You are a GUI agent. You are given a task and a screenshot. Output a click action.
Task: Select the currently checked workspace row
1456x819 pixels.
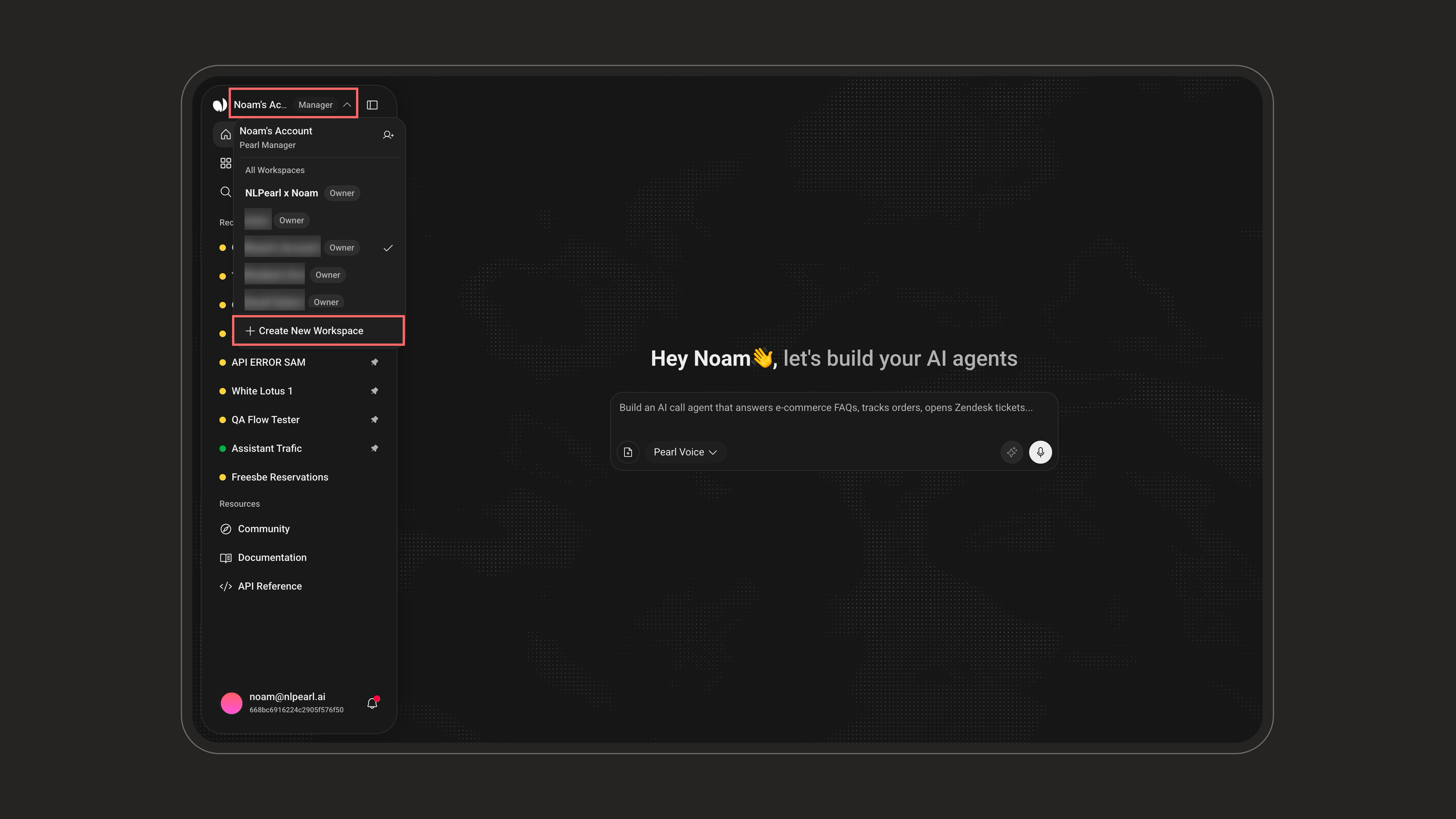[x=319, y=248]
